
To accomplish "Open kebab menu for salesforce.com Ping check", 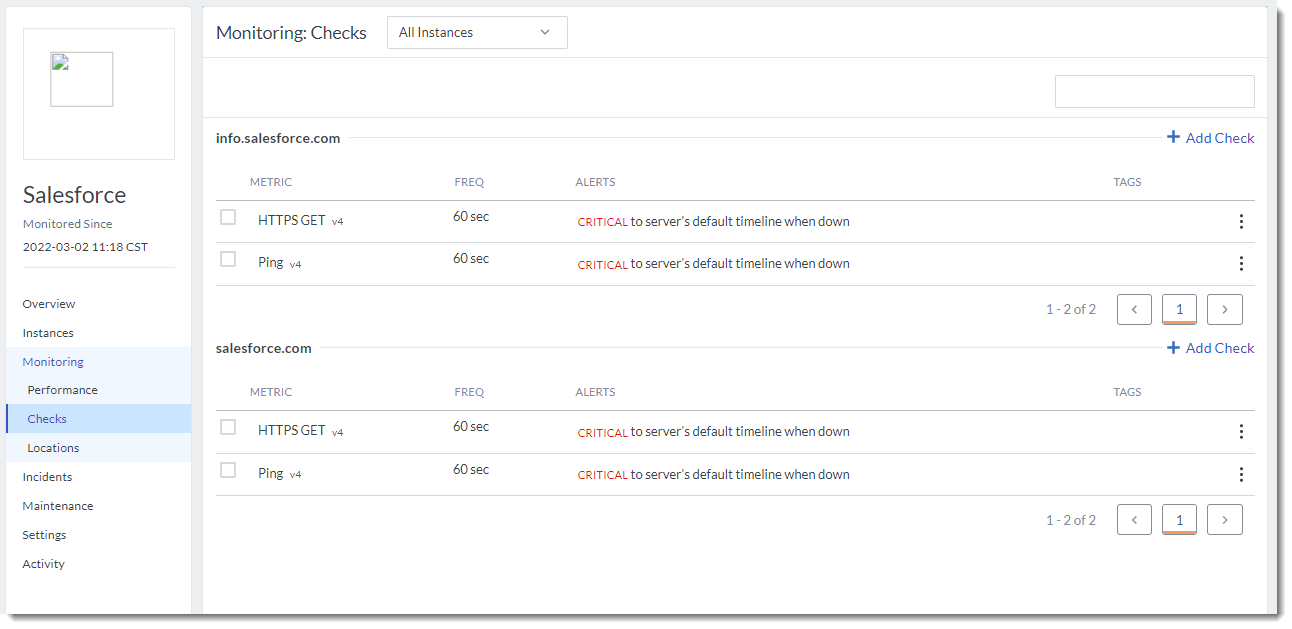I will coord(1241,475).
